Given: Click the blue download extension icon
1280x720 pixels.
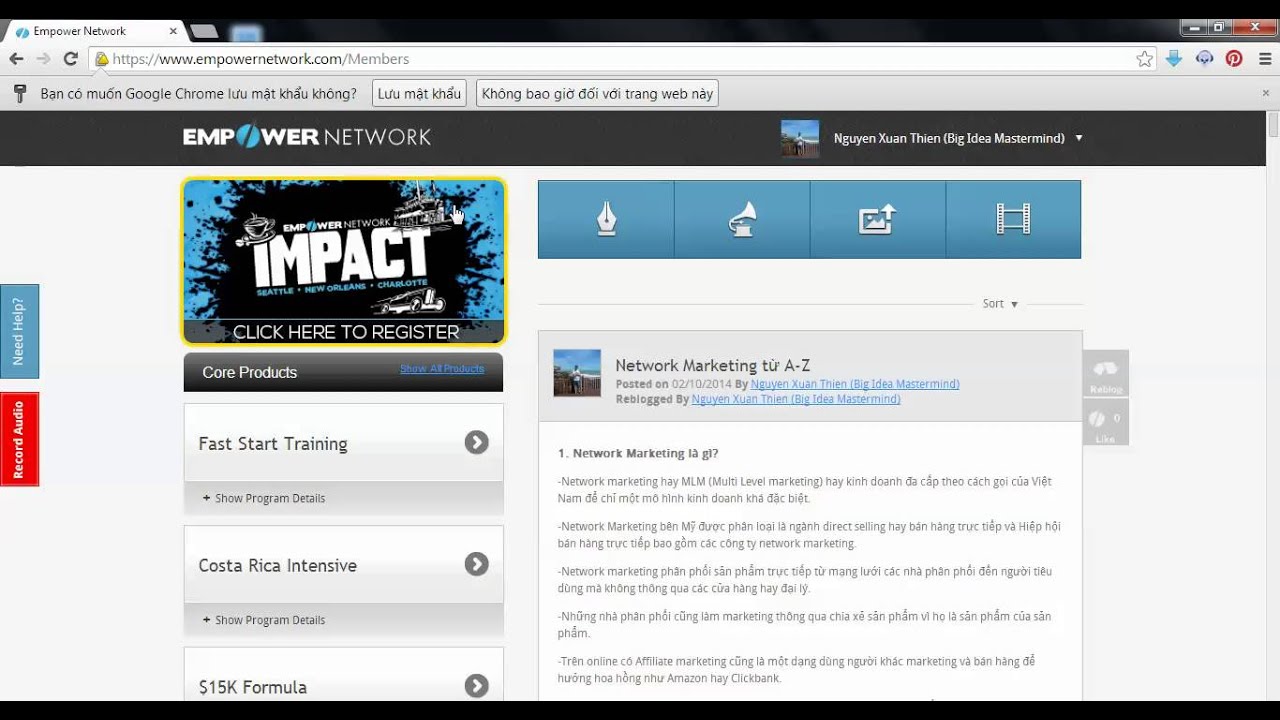Looking at the screenshot, I should tap(1174, 59).
